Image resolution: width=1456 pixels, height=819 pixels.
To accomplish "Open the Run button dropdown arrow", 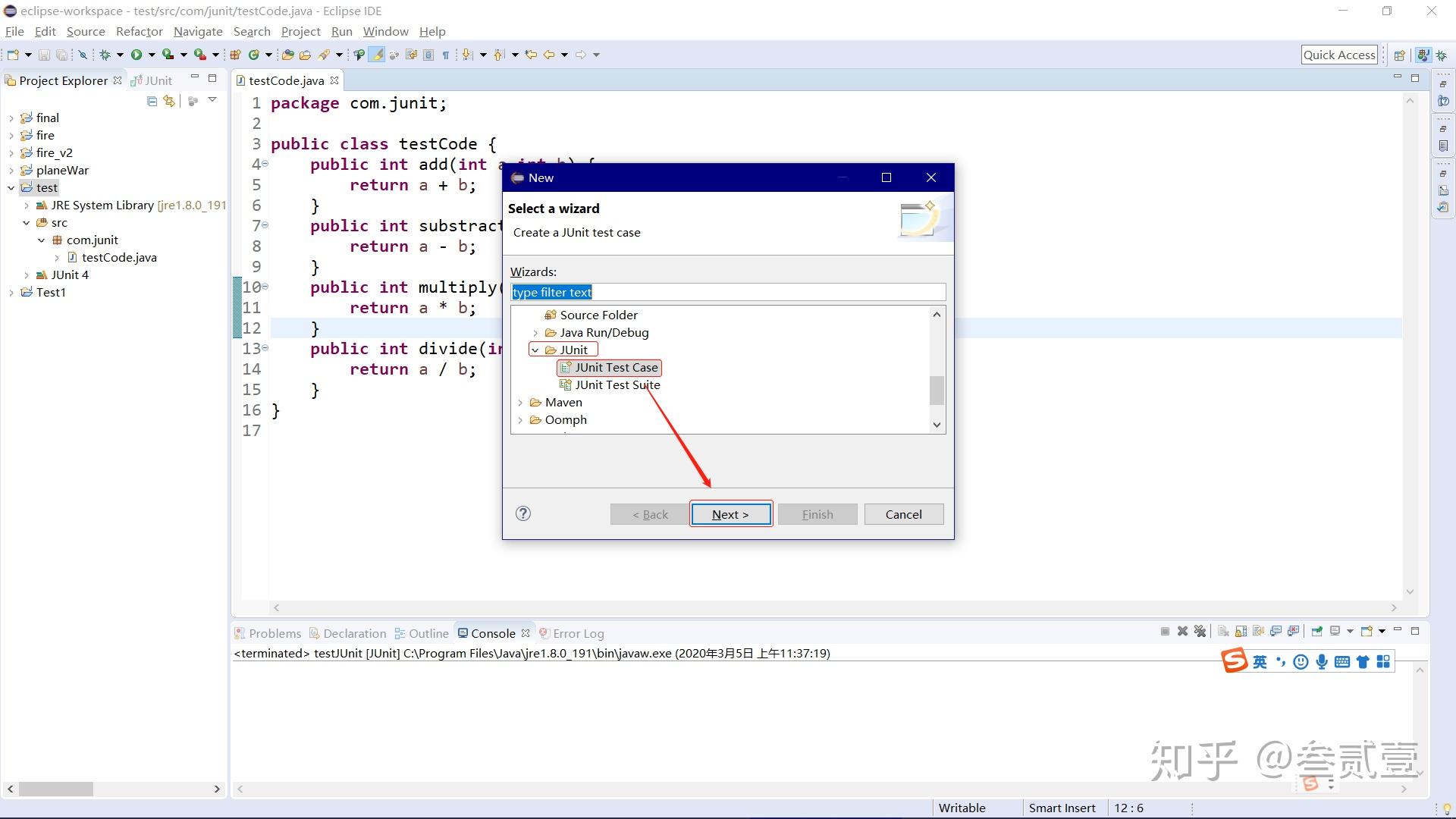I will [152, 55].
